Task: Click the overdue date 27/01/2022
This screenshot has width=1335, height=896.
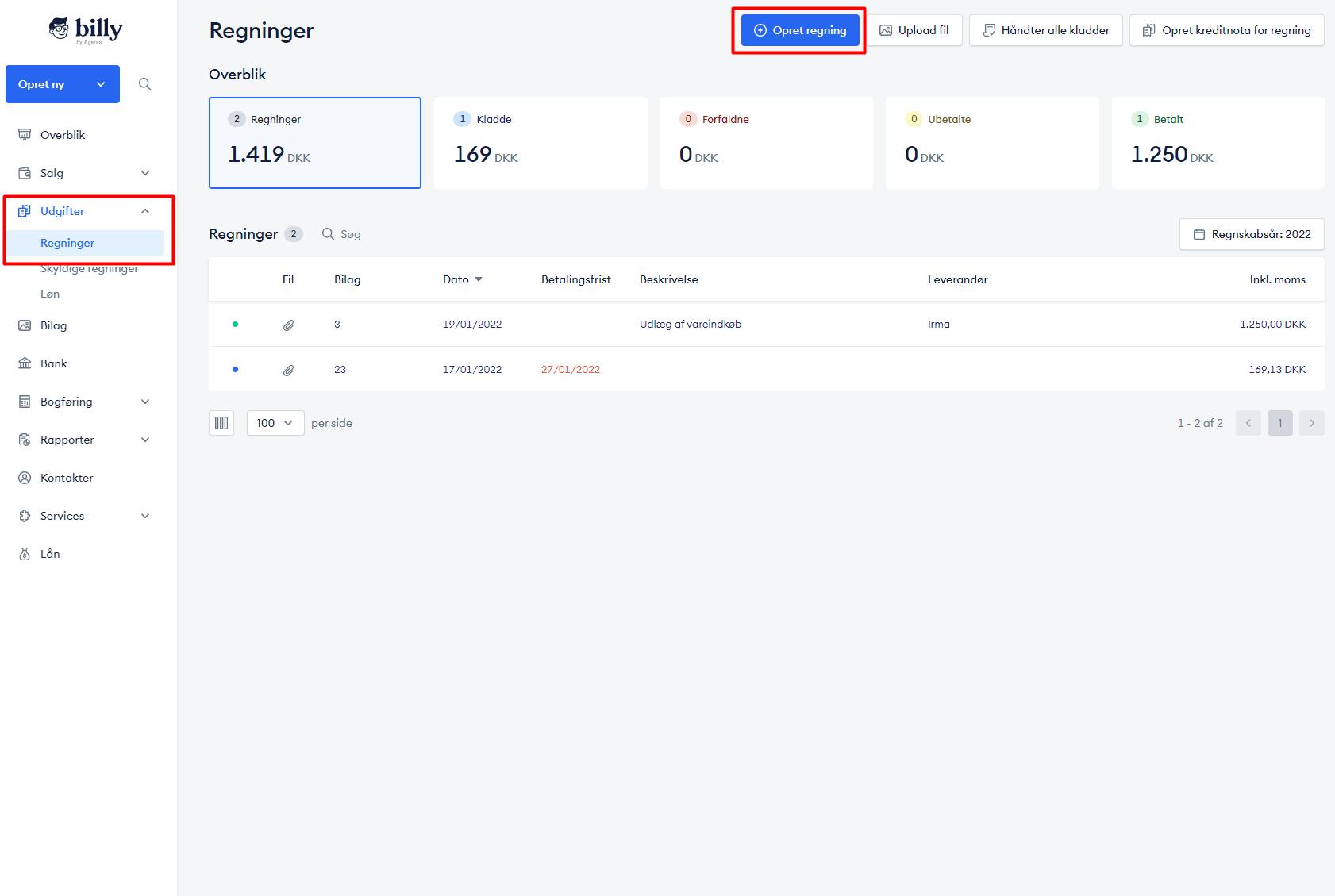Action: point(571,369)
